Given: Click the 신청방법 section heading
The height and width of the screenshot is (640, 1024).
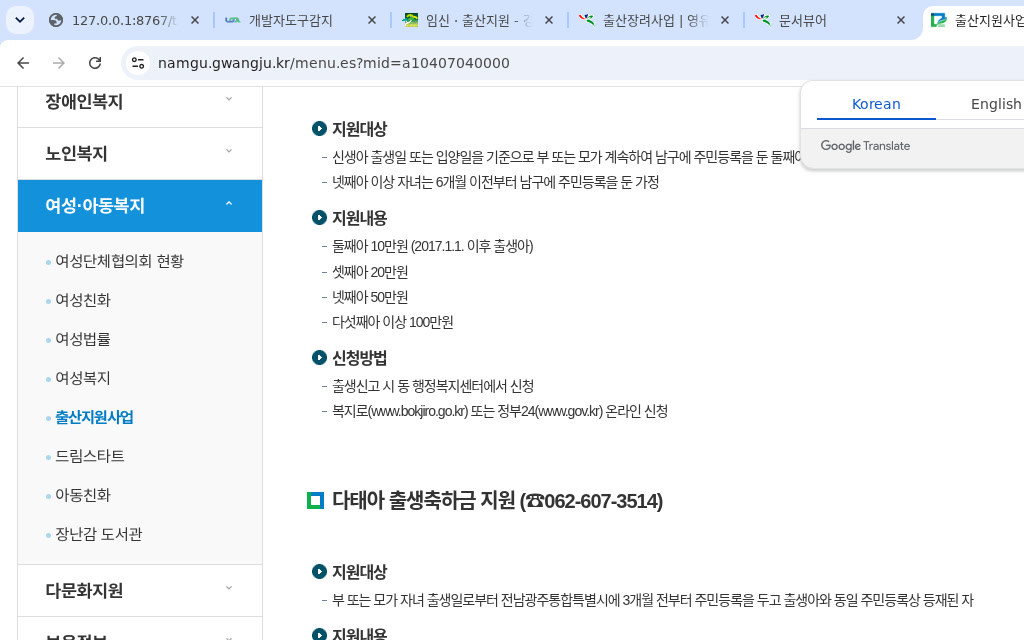Looking at the screenshot, I should [359, 358].
